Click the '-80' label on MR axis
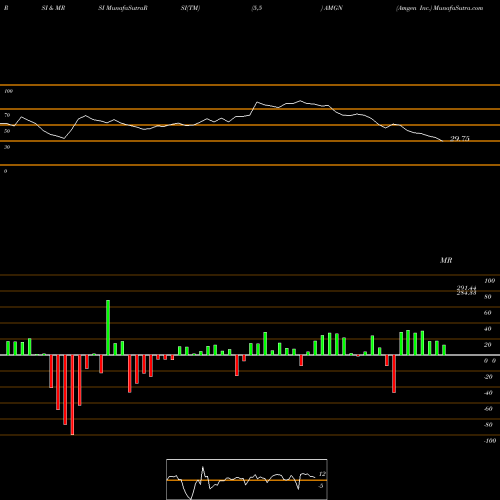Viewport: 500px width, 500px height. click(488, 425)
